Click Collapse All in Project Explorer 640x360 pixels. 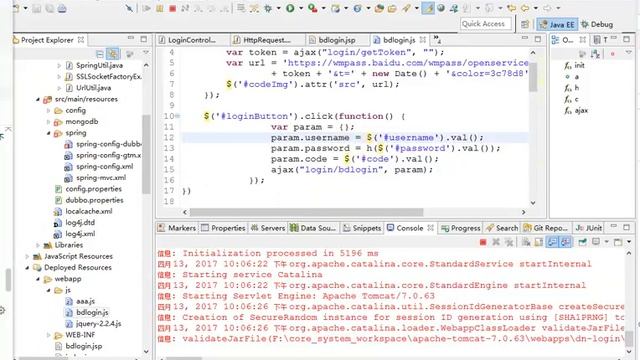(100, 53)
